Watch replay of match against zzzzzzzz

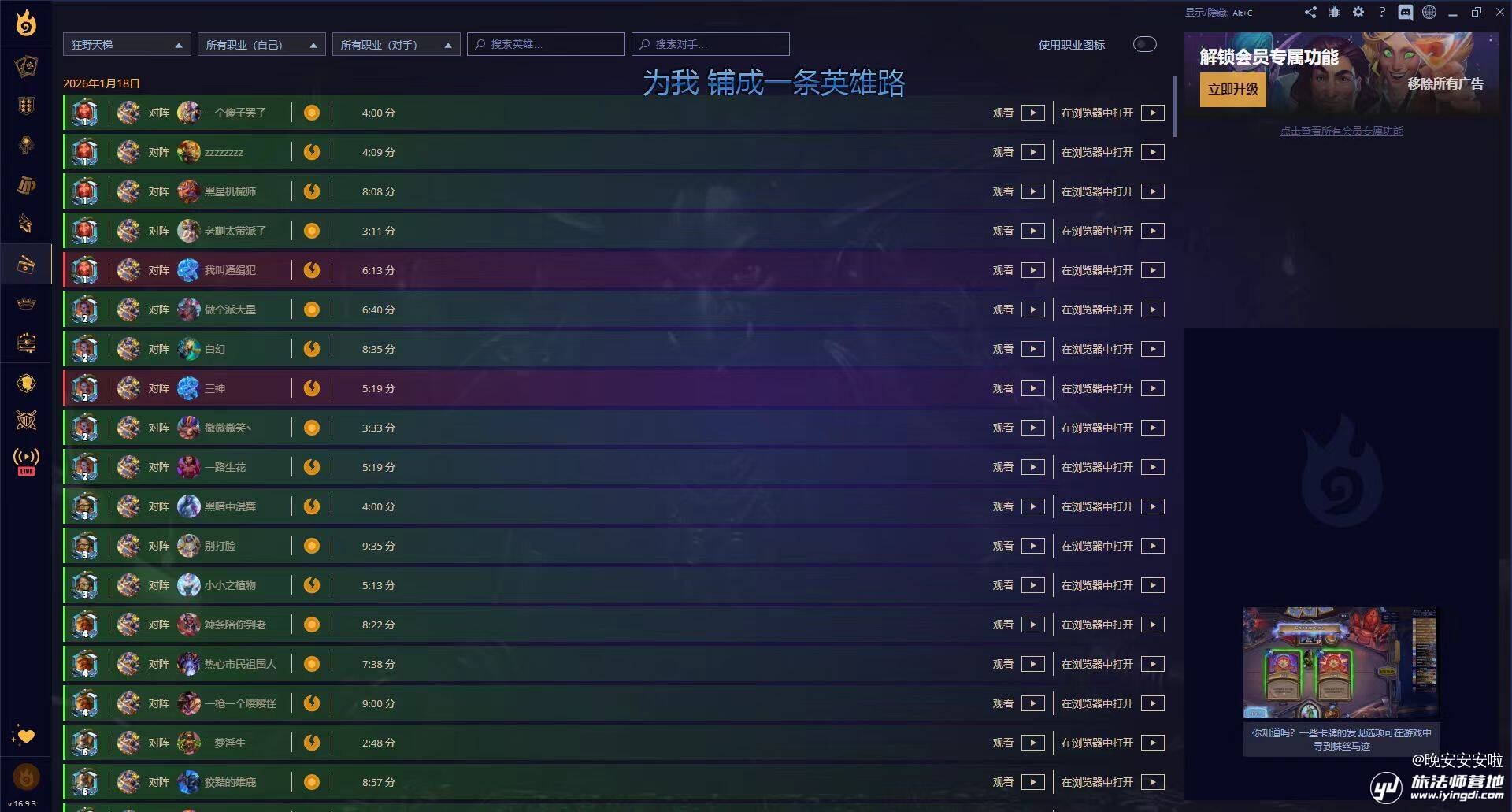(x=1032, y=152)
